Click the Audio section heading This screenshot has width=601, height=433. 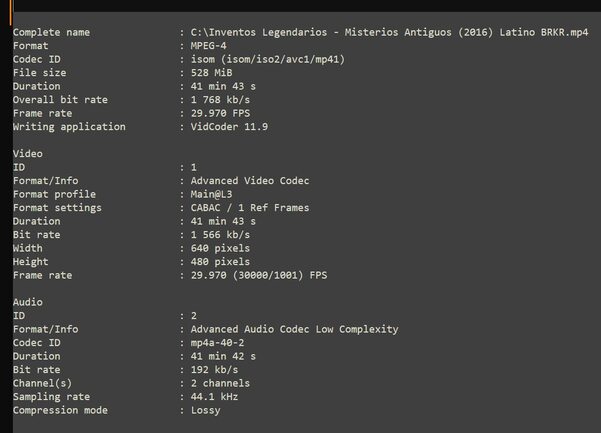click(x=27, y=302)
